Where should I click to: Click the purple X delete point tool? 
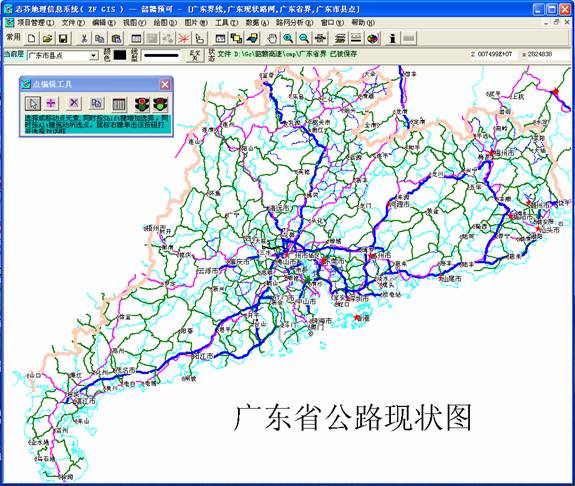tap(74, 104)
